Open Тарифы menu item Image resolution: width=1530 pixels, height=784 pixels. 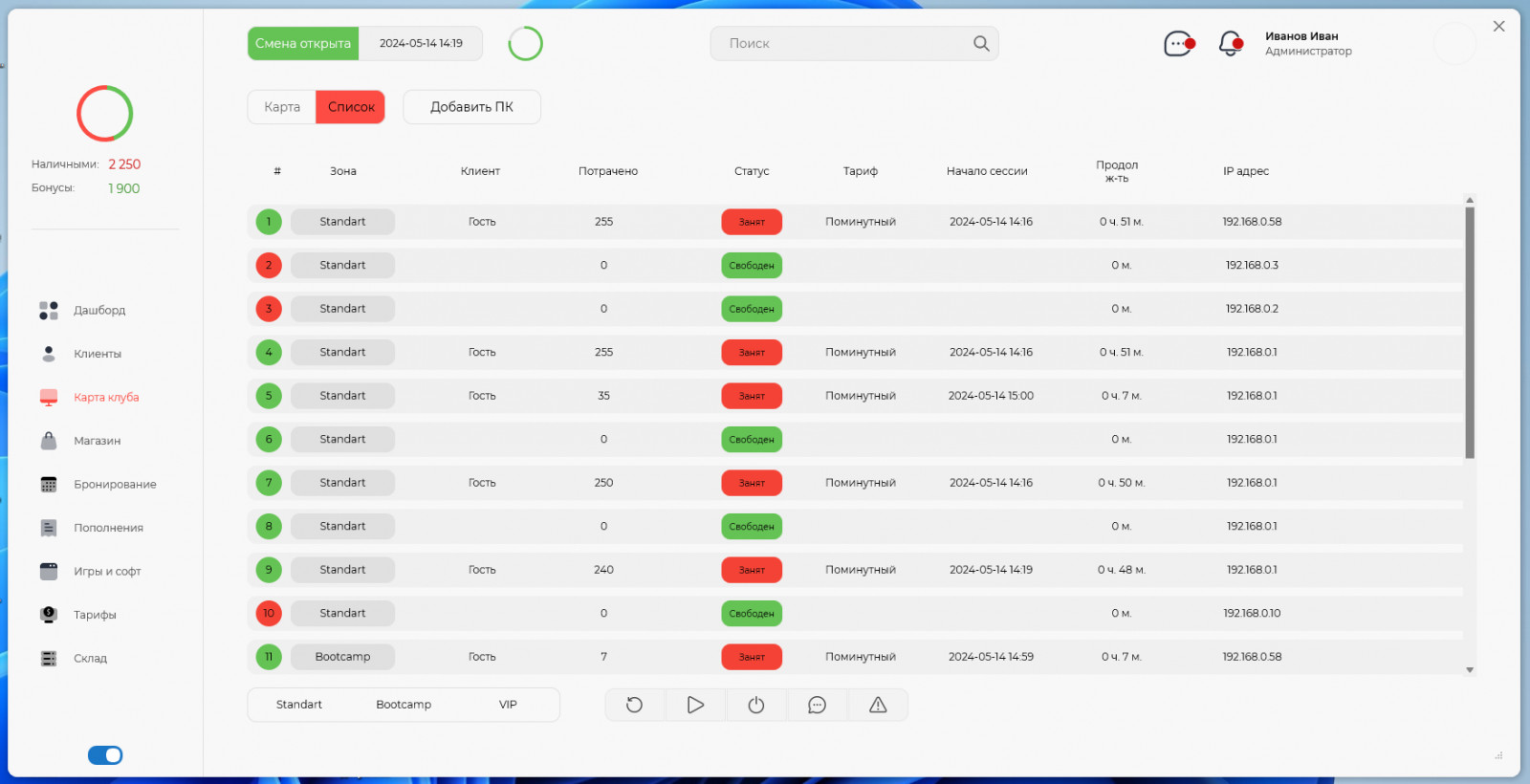(95, 615)
